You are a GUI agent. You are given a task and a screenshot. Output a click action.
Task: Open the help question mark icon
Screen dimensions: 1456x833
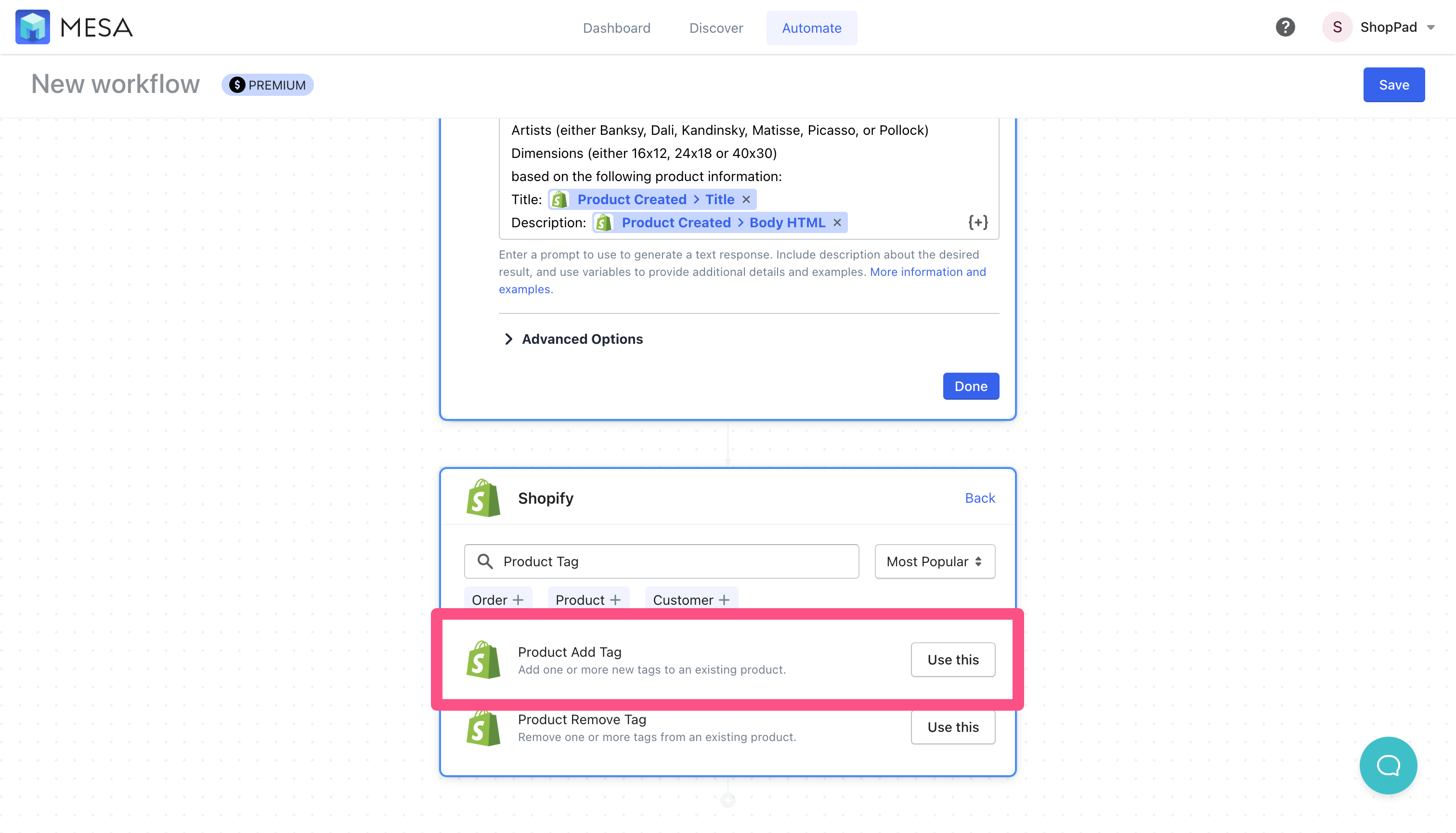(1285, 27)
